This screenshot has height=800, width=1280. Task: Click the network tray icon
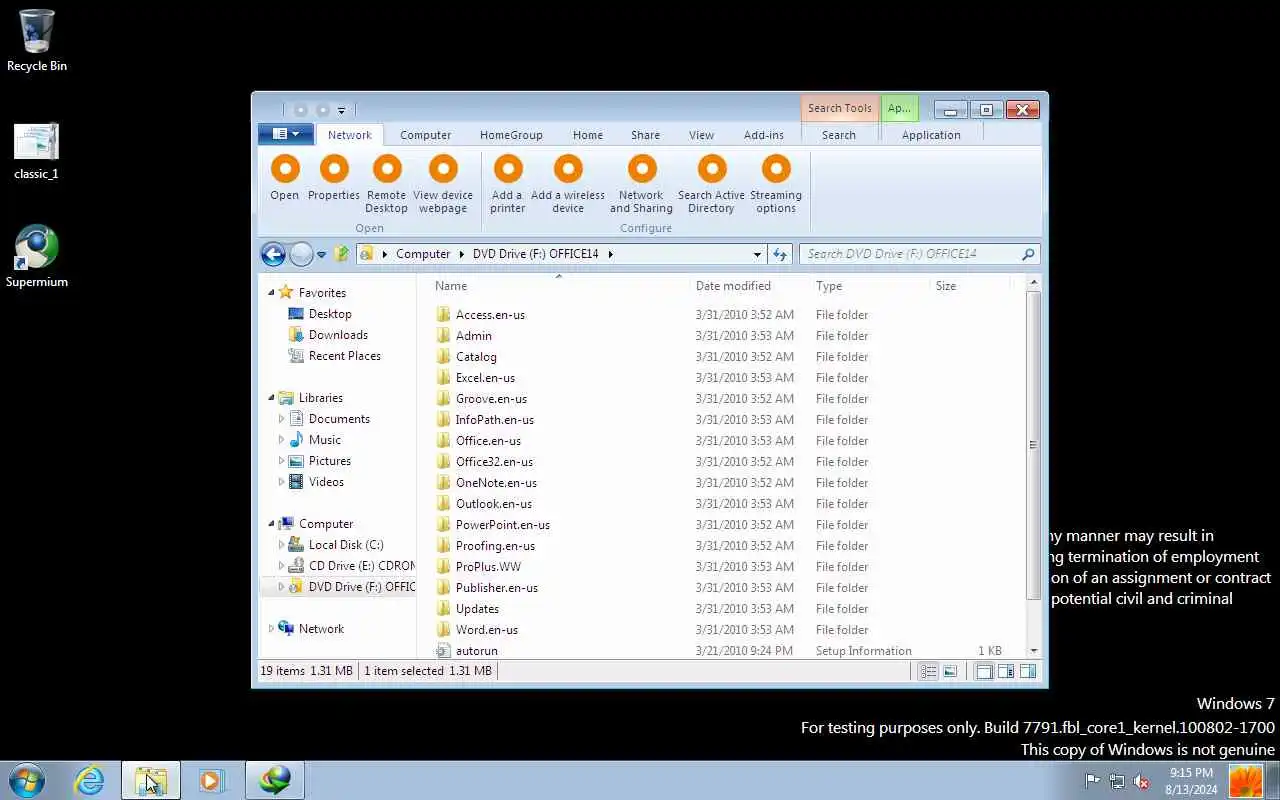[x=1117, y=781]
